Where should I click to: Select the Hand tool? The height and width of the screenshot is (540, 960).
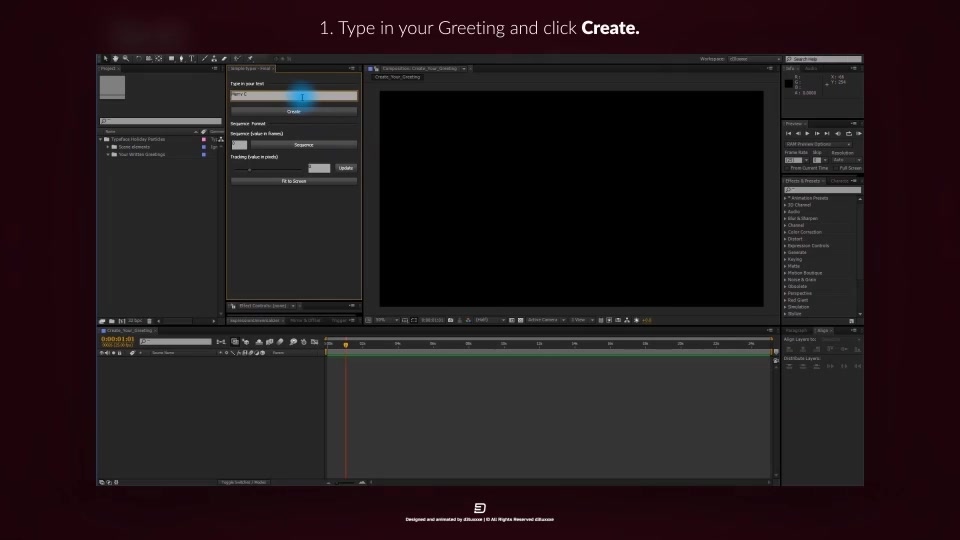click(x=115, y=59)
